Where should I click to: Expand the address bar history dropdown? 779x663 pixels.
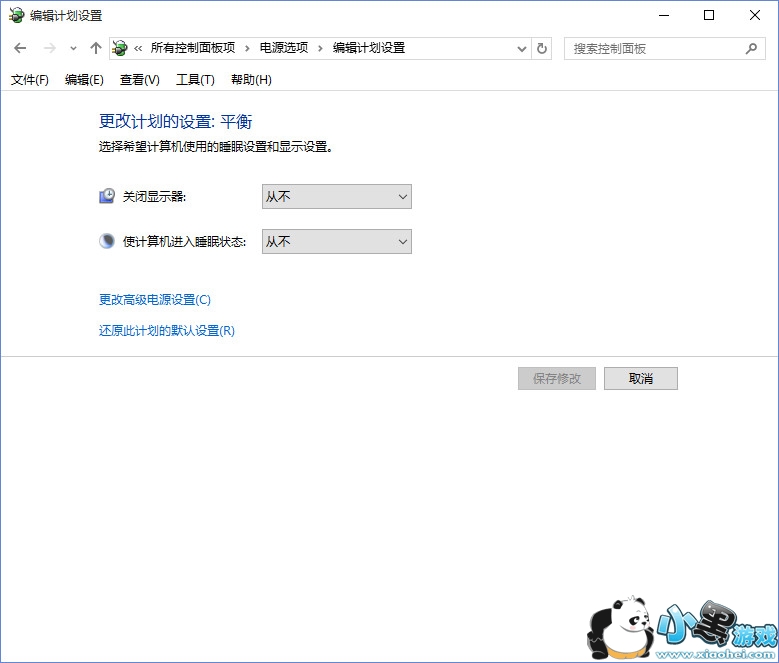point(522,49)
